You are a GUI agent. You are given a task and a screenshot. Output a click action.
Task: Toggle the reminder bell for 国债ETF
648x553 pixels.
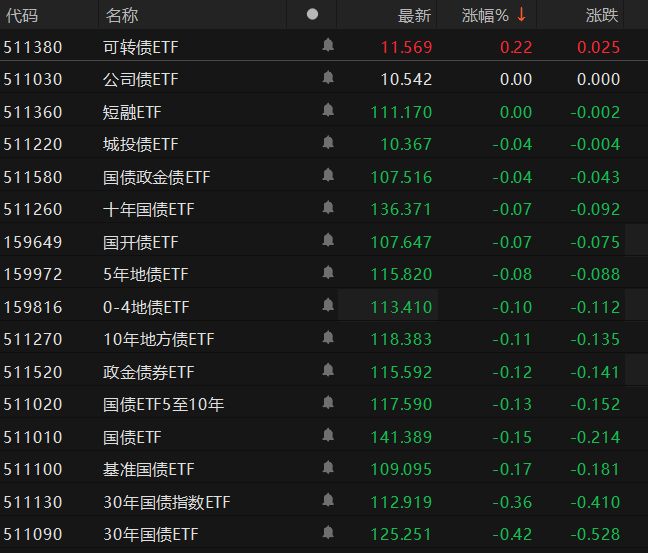[x=328, y=436]
